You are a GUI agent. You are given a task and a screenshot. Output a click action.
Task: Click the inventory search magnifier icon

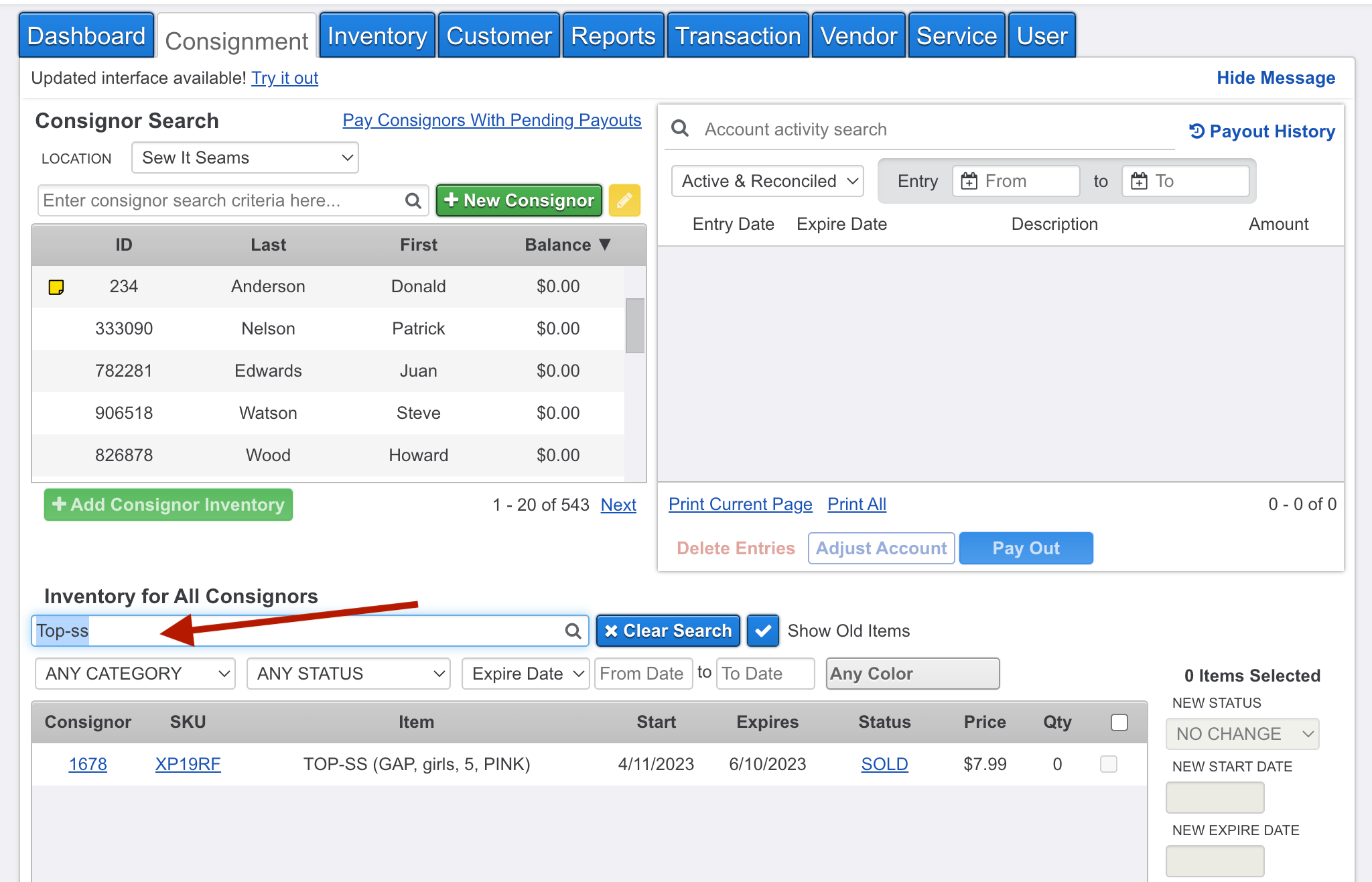coord(573,631)
